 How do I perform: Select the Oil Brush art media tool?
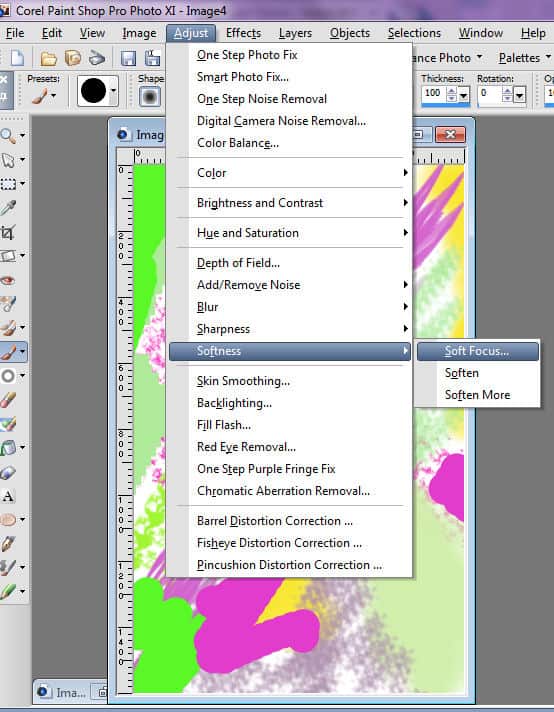[x=8, y=591]
